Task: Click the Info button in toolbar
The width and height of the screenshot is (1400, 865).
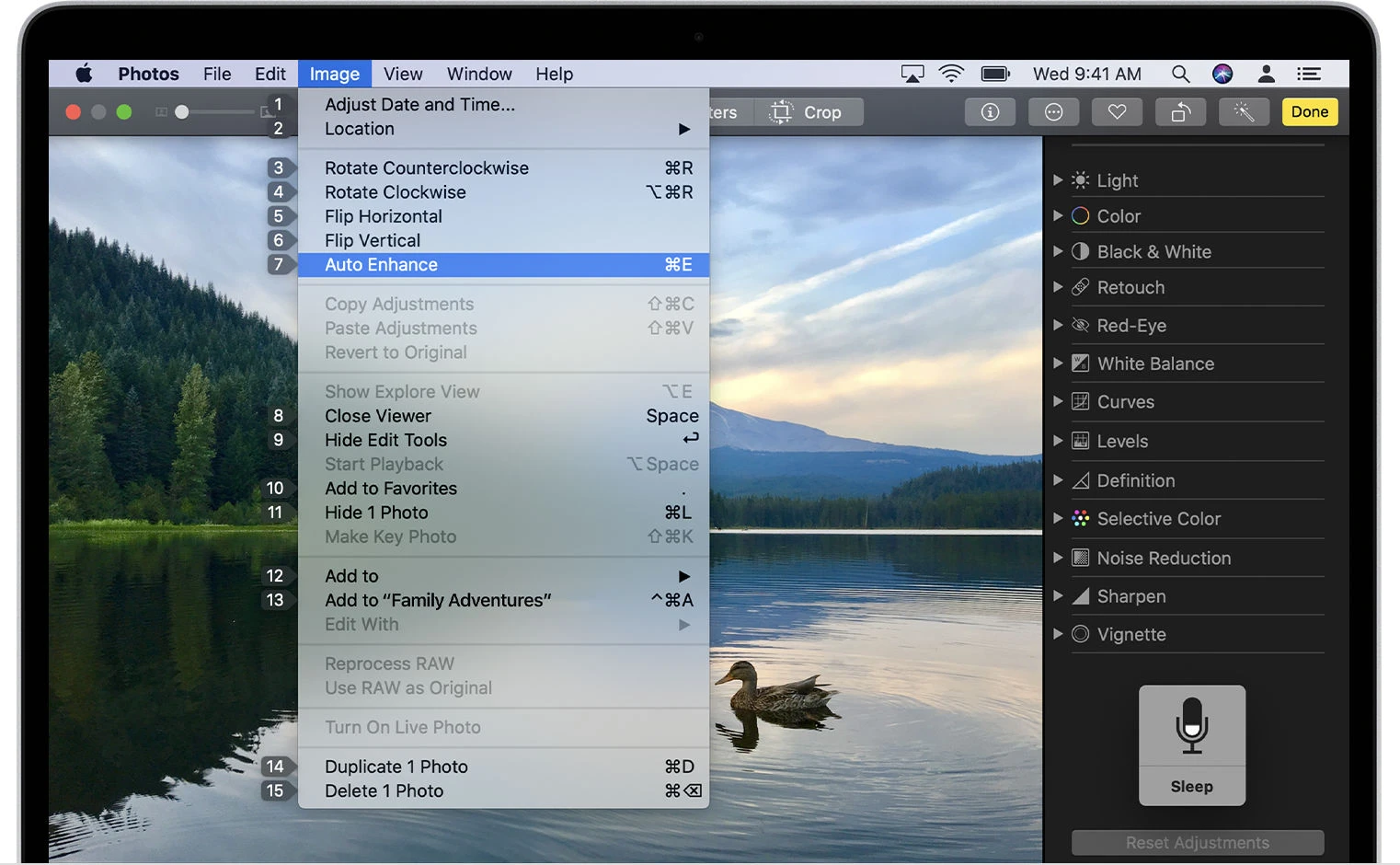Action: coord(990,112)
